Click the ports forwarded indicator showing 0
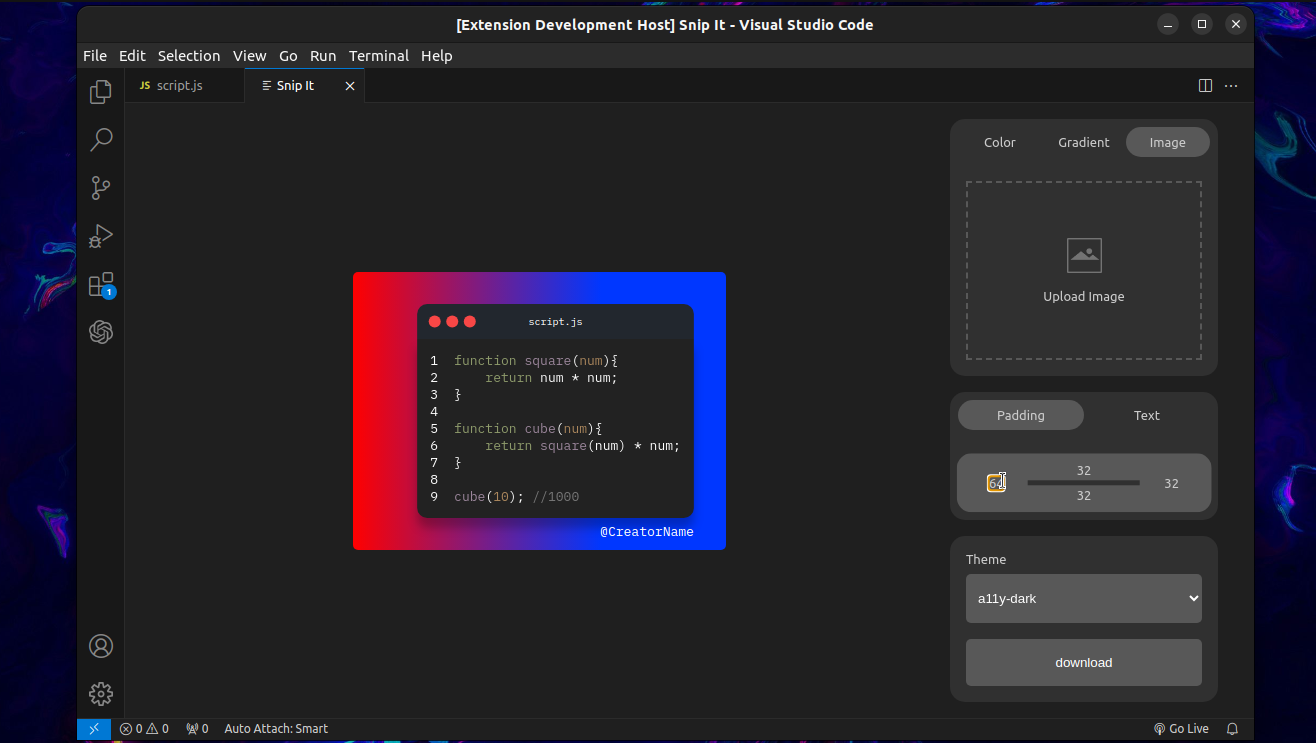The width and height of the screenshot is (1316, 743). pos(197,729)
